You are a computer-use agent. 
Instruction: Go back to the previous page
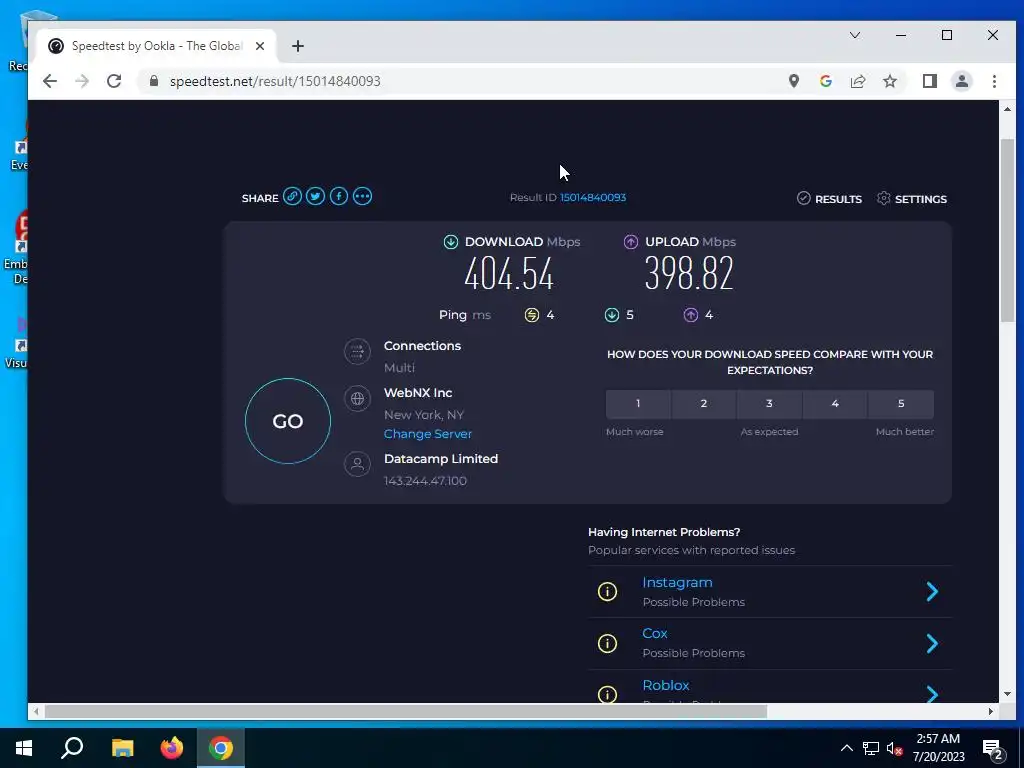click(50, 81)
